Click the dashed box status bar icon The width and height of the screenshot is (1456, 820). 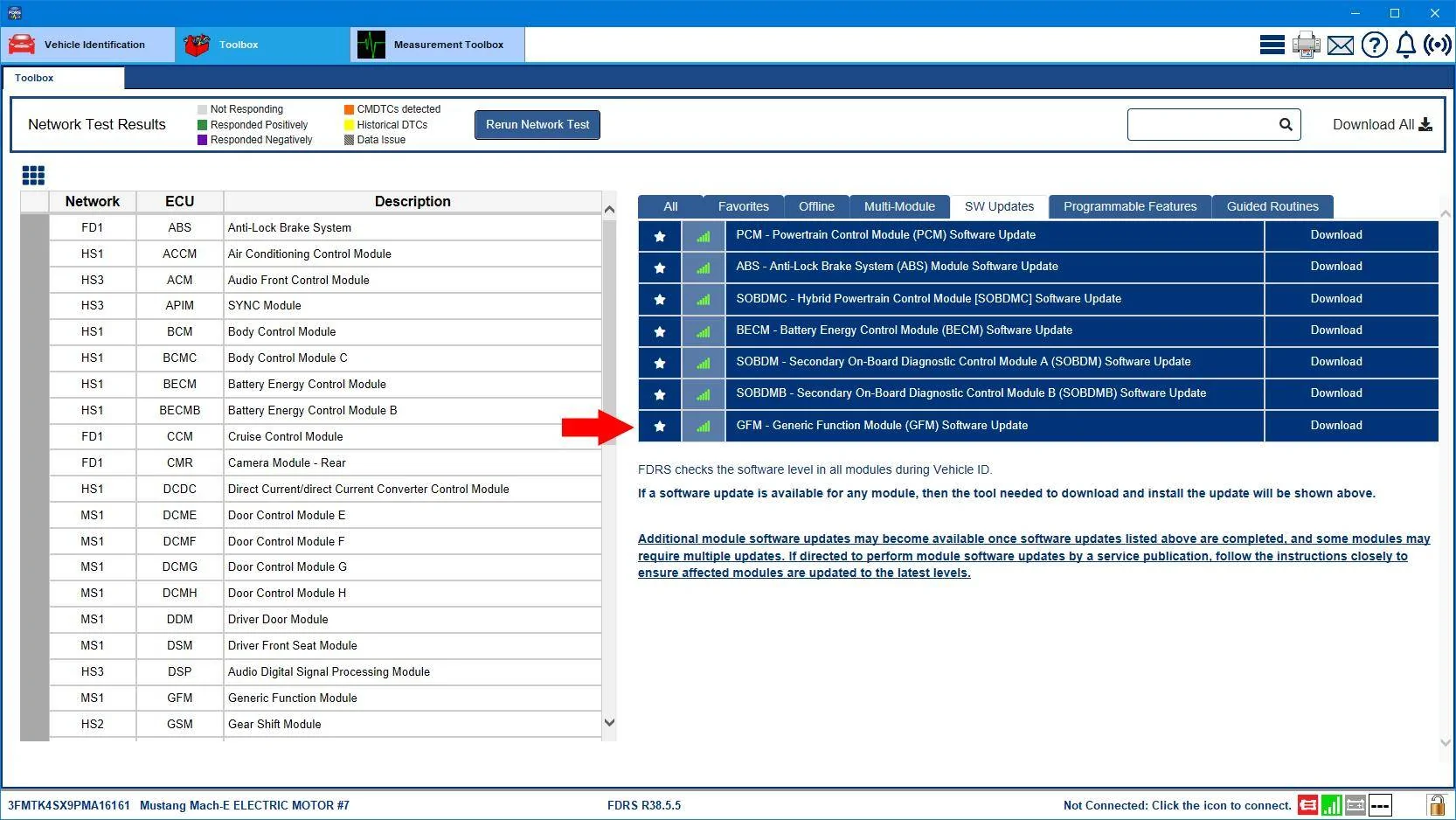pos(1380,805)
